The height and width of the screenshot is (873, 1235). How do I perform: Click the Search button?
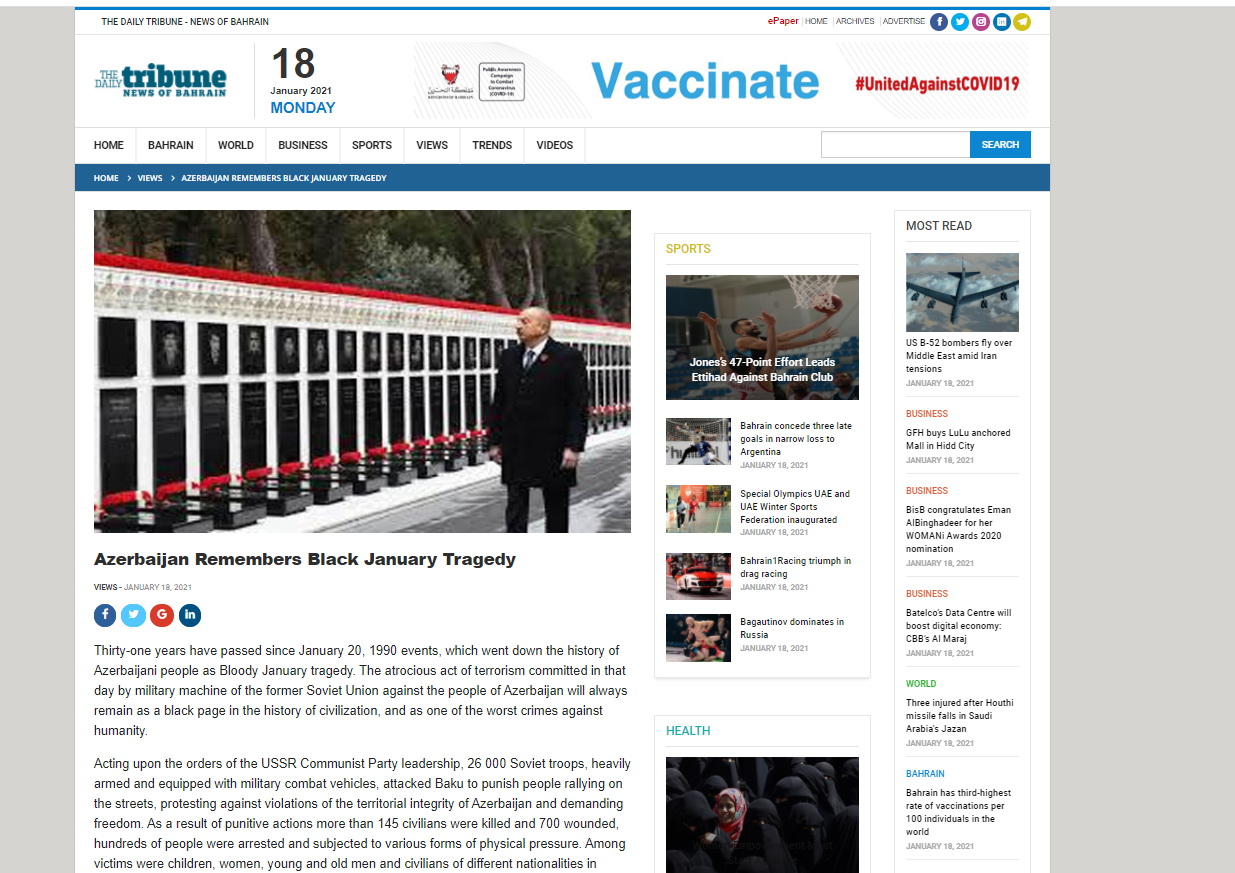tap(1000, 145)
